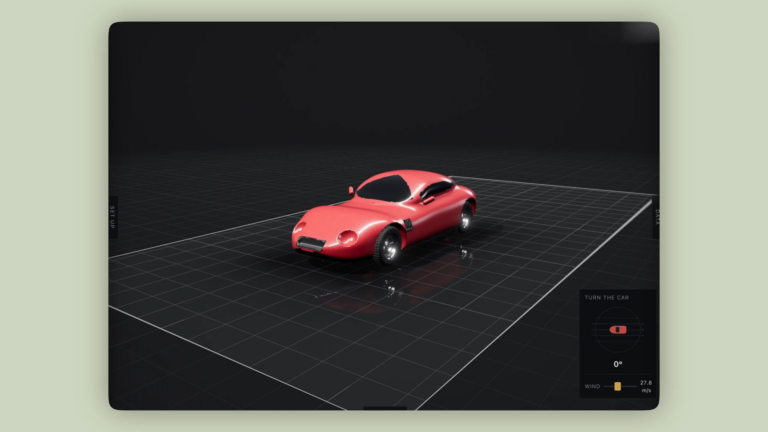Click the rear wheel of the red car
Viewport: 768px width, 432px height.
(465, 217)
